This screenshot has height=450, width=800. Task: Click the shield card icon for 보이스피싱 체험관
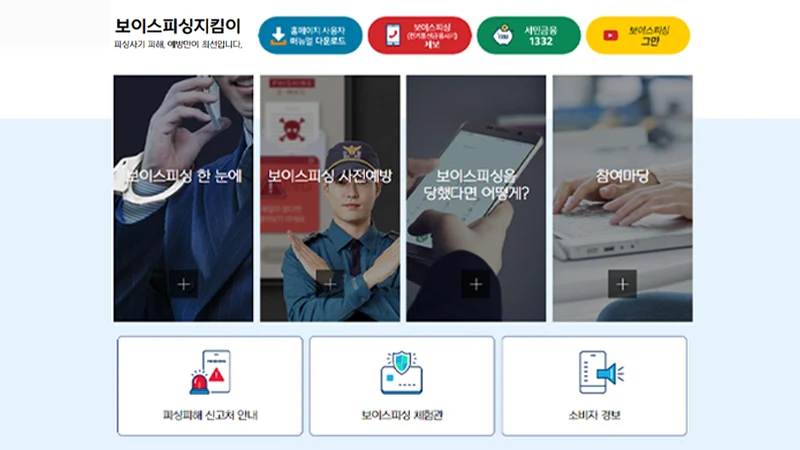click(x=402, y=372)
